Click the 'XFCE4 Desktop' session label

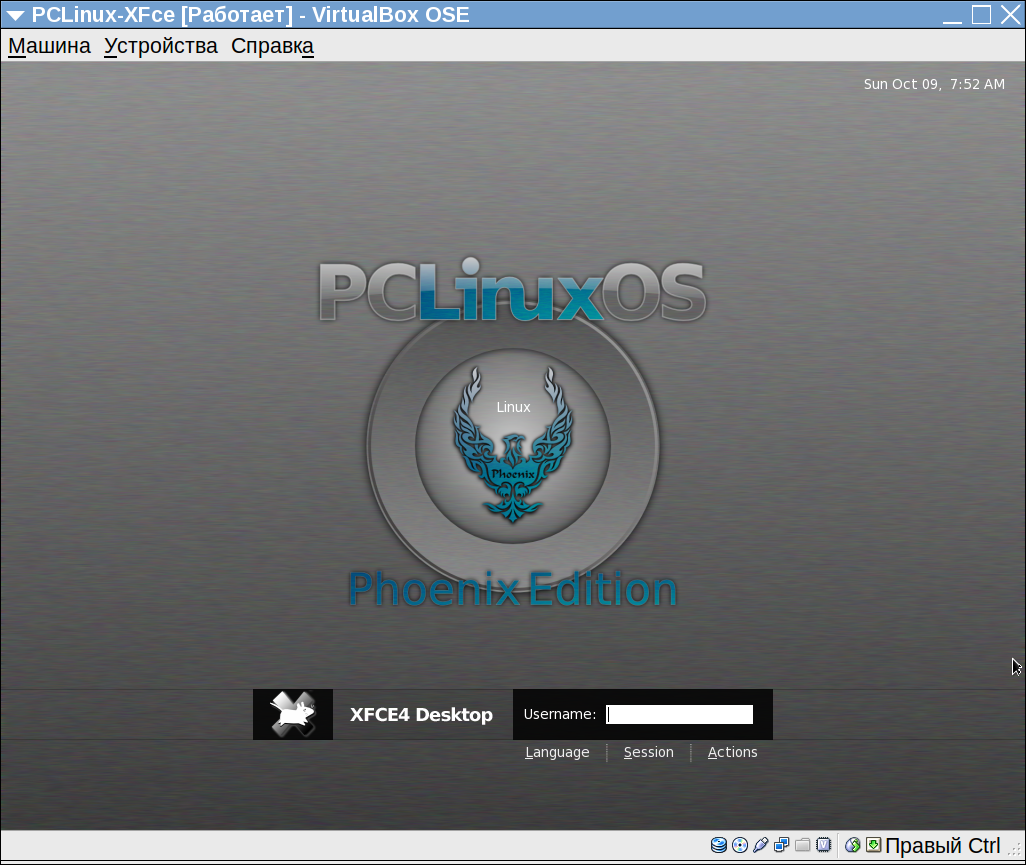pyautogui.click(x=421, y=715)
